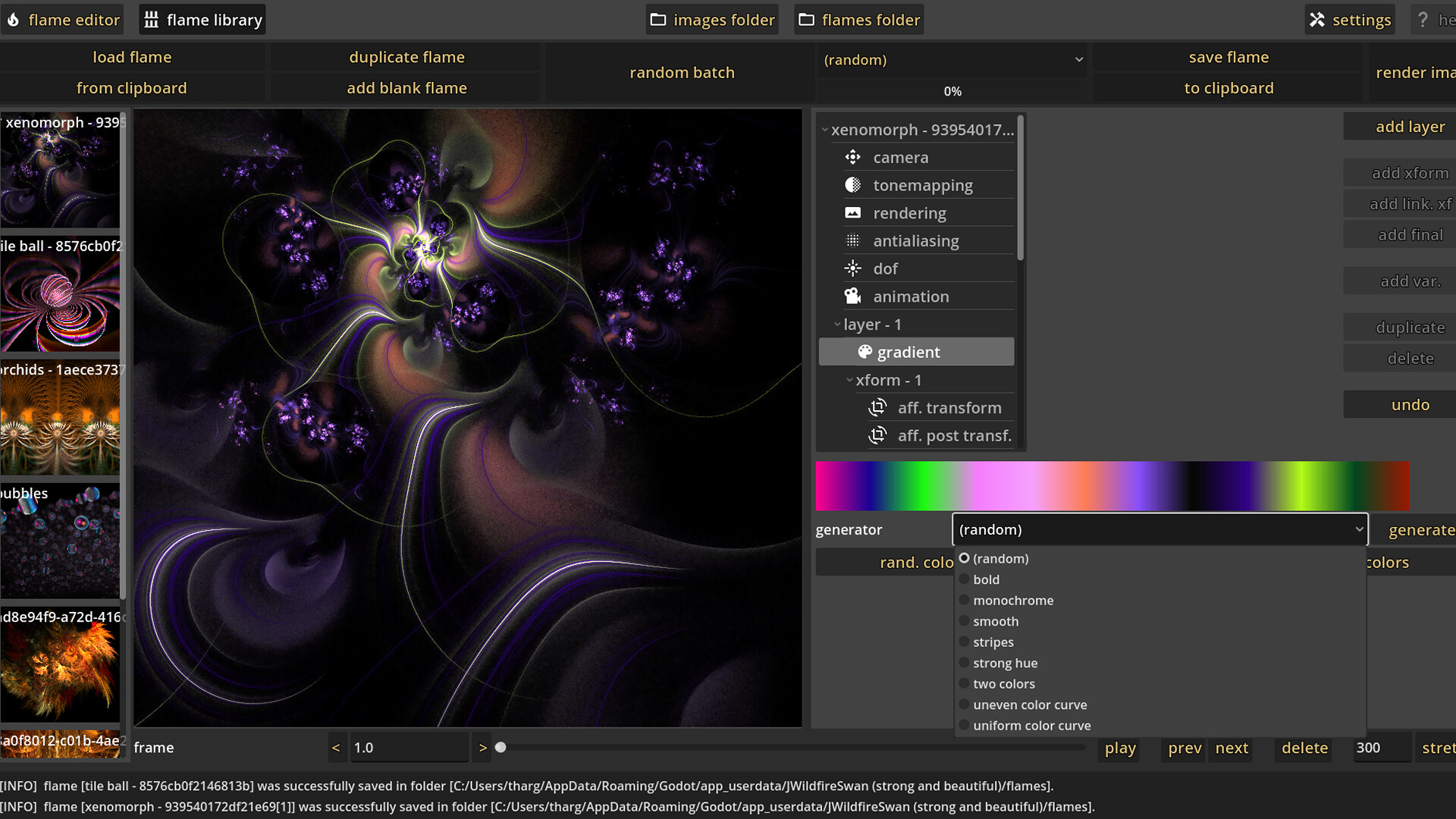Collapse the layer - 1 tree entry
The width and height of the screenshot is (1456, 819).
837,324
